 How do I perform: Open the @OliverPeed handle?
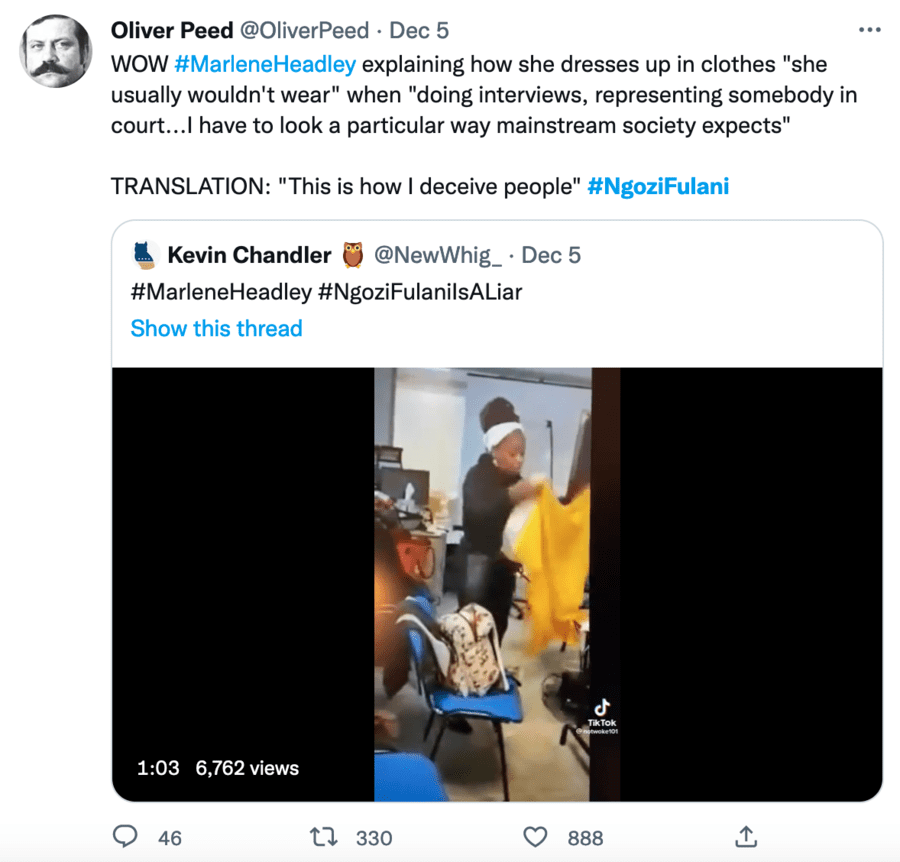[x=304, y=30]
